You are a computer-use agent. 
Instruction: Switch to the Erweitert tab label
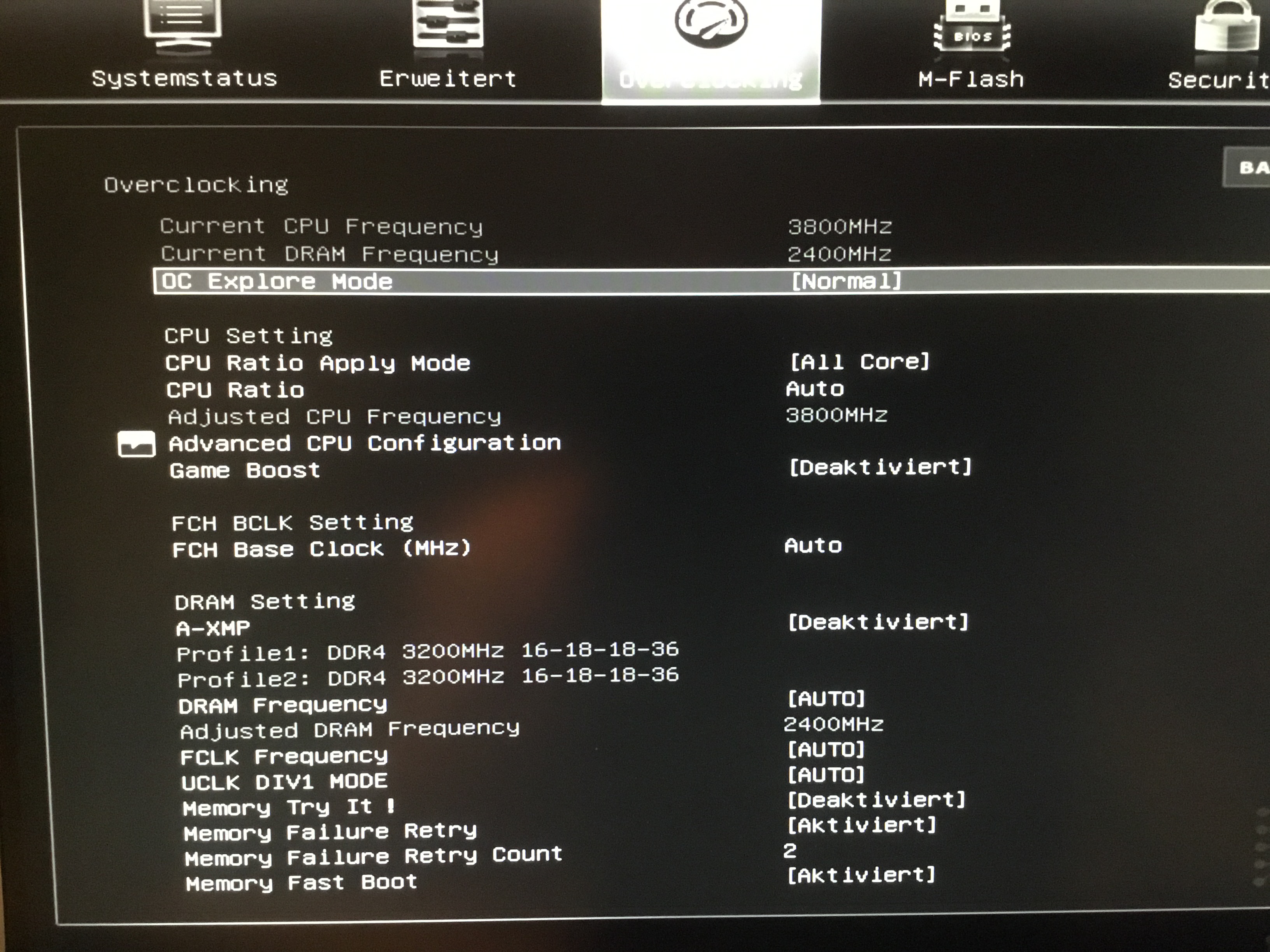click(448, 79)
